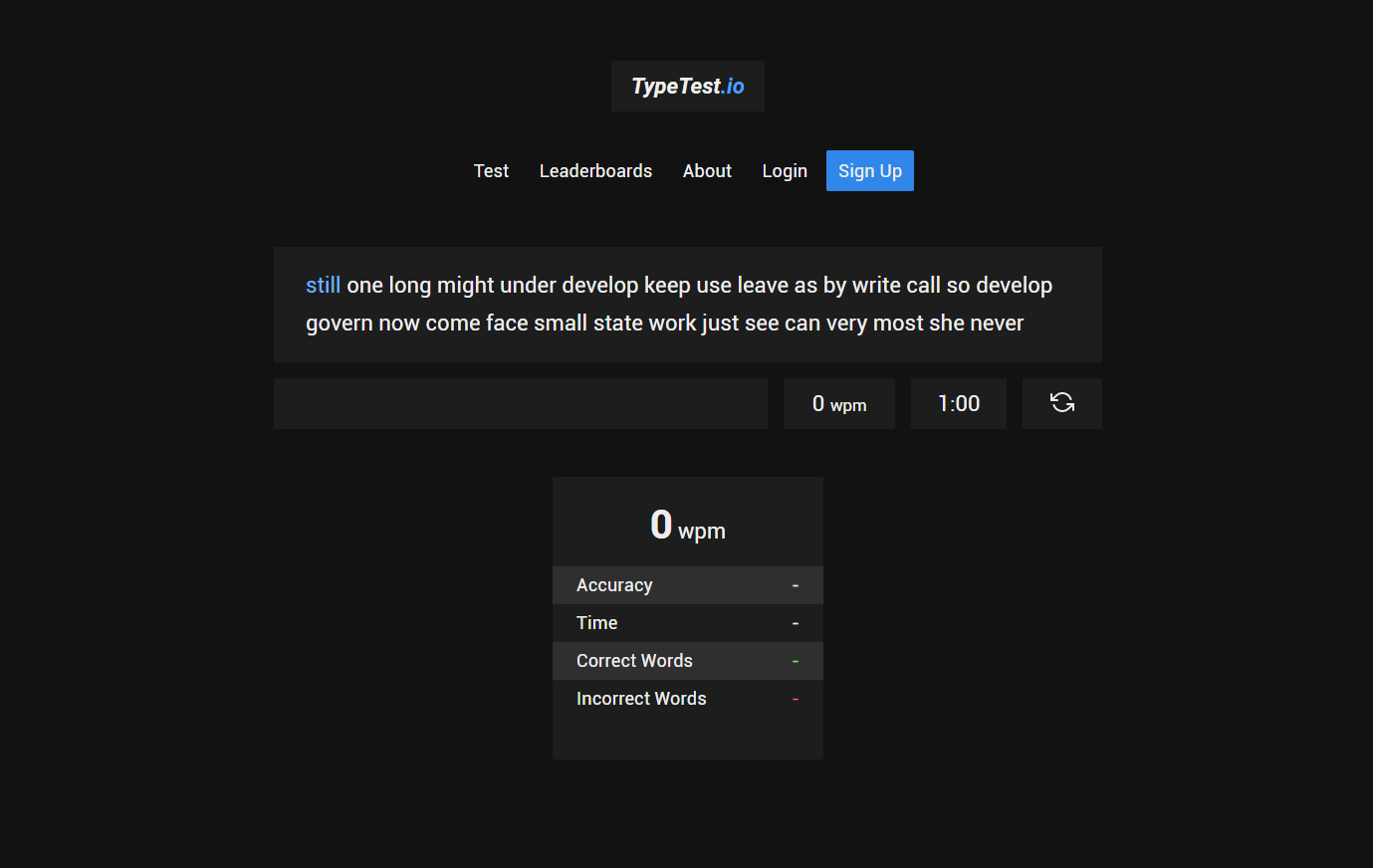The height and width of the screenshot is (868, 1373).
Task: Click the restart test refresh icon
Action: (x=1062, y=403)
